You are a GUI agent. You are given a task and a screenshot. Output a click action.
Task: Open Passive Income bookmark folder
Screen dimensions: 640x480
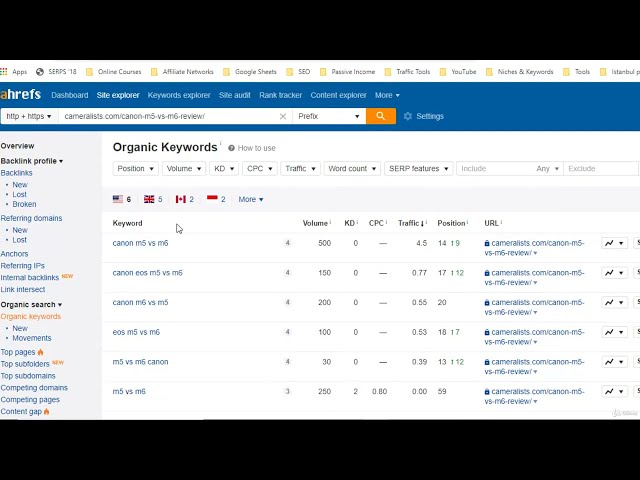tap(347, 72)
